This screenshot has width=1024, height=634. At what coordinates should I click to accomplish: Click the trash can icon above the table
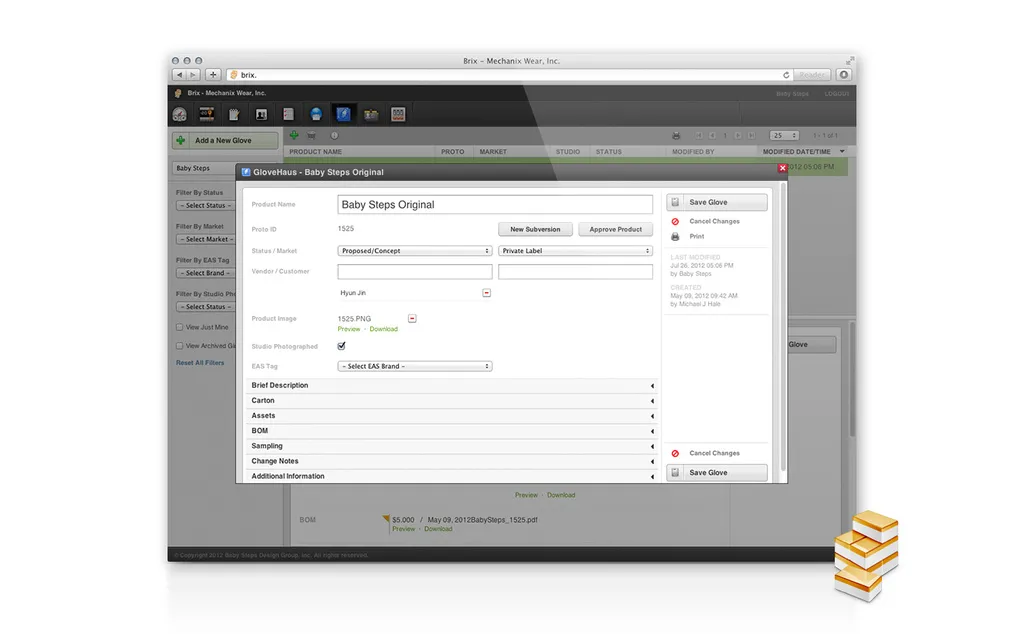[312, 135]
